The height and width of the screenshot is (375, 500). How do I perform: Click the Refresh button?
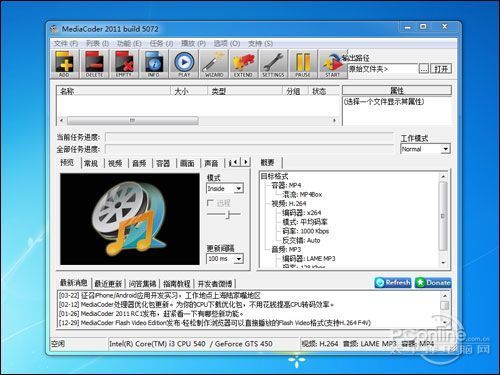tap(393, 283)
